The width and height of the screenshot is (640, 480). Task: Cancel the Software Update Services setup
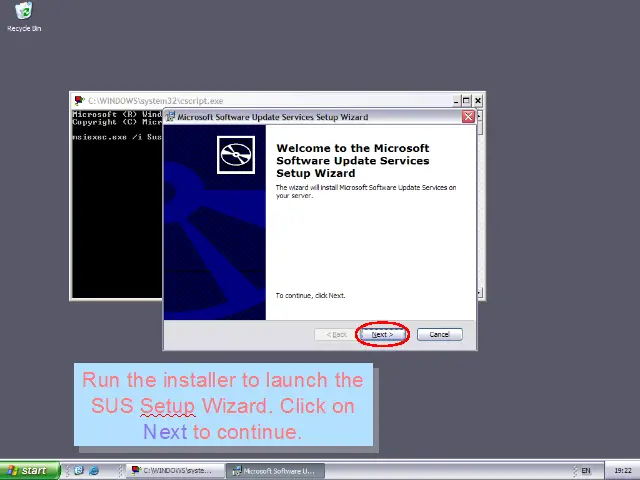(x=440, y=334)
